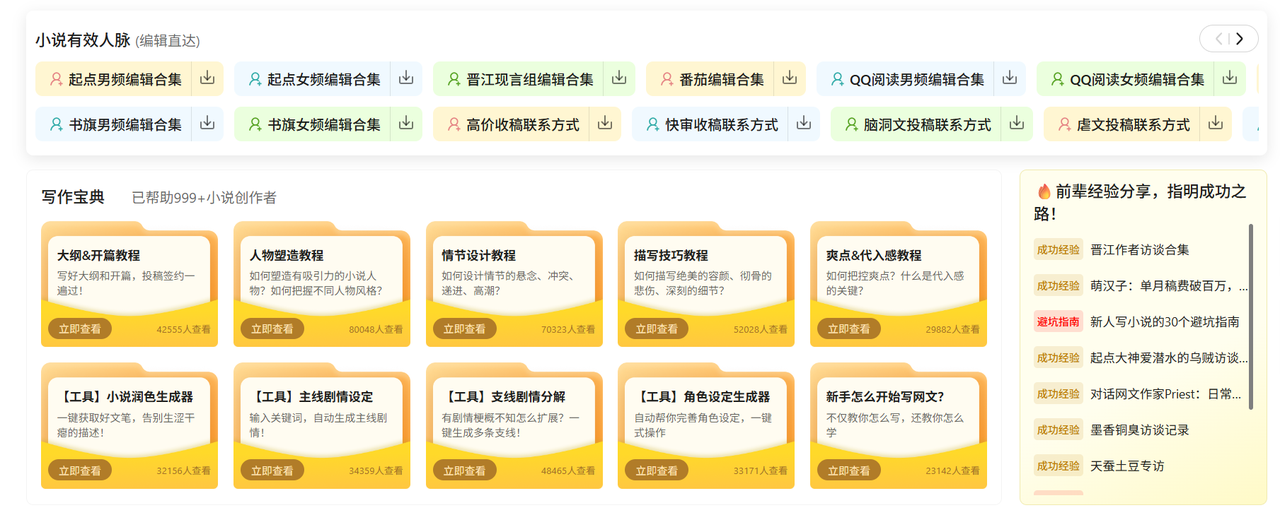The height and width of the screenshot is (515, 1280).
Task: Click 立即查看 on 大纲&开篇教程 card
Action: pos(80,329)
